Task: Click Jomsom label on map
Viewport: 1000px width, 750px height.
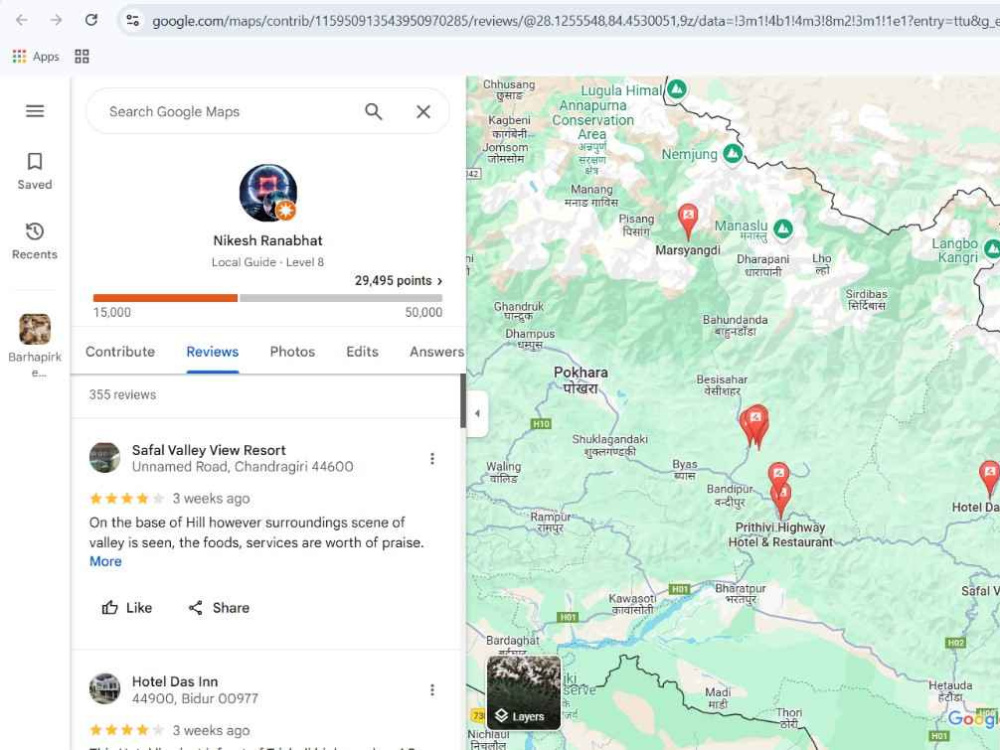Action: (505, 152)
